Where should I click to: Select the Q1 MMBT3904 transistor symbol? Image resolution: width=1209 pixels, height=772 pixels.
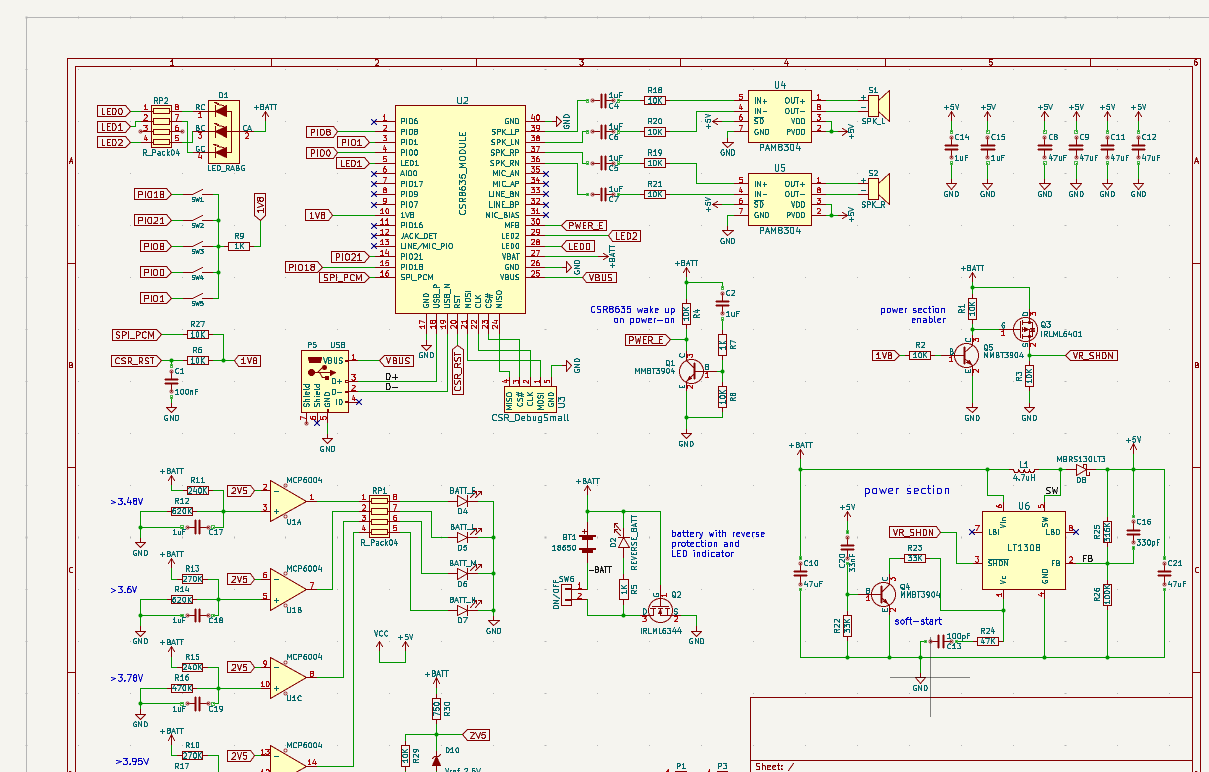pos(691,370)
